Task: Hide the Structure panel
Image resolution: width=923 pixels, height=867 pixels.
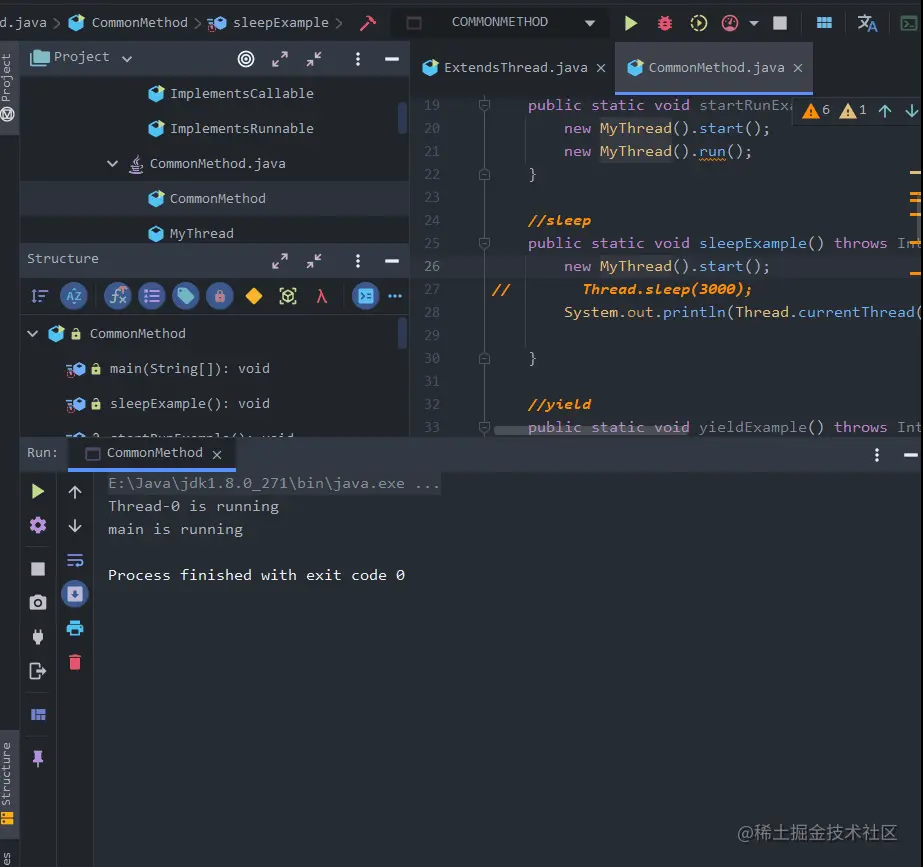Action: tap(392, 261)
